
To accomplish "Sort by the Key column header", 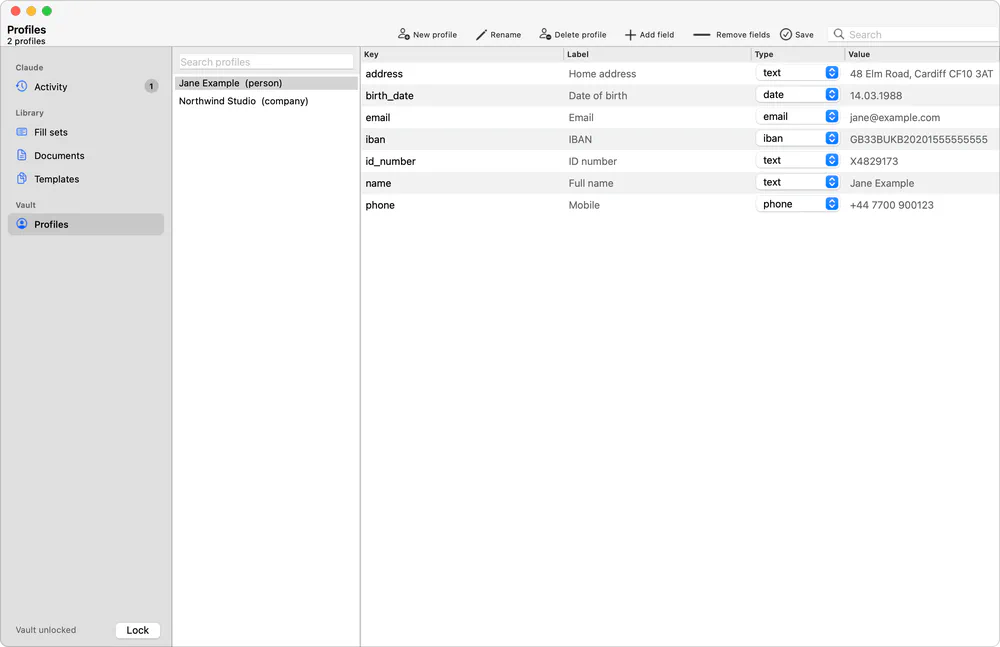I will (462, 54).
